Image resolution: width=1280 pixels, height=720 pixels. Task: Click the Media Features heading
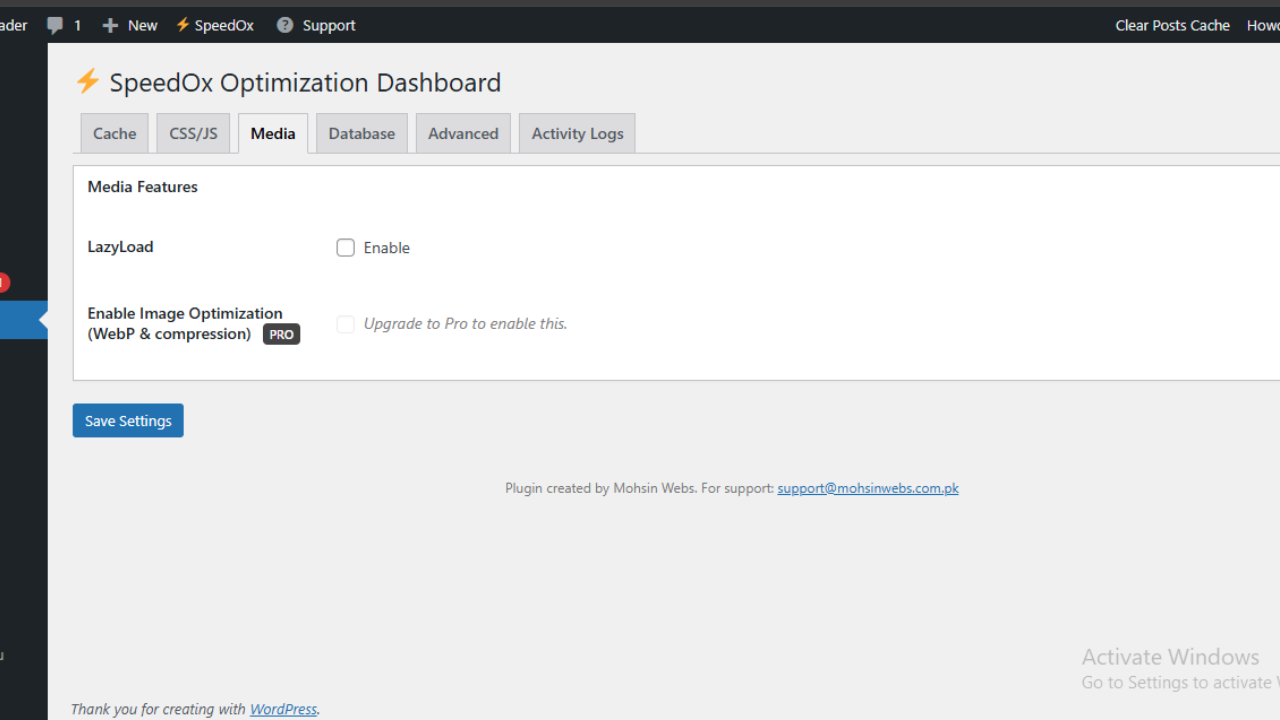point(143,187)
